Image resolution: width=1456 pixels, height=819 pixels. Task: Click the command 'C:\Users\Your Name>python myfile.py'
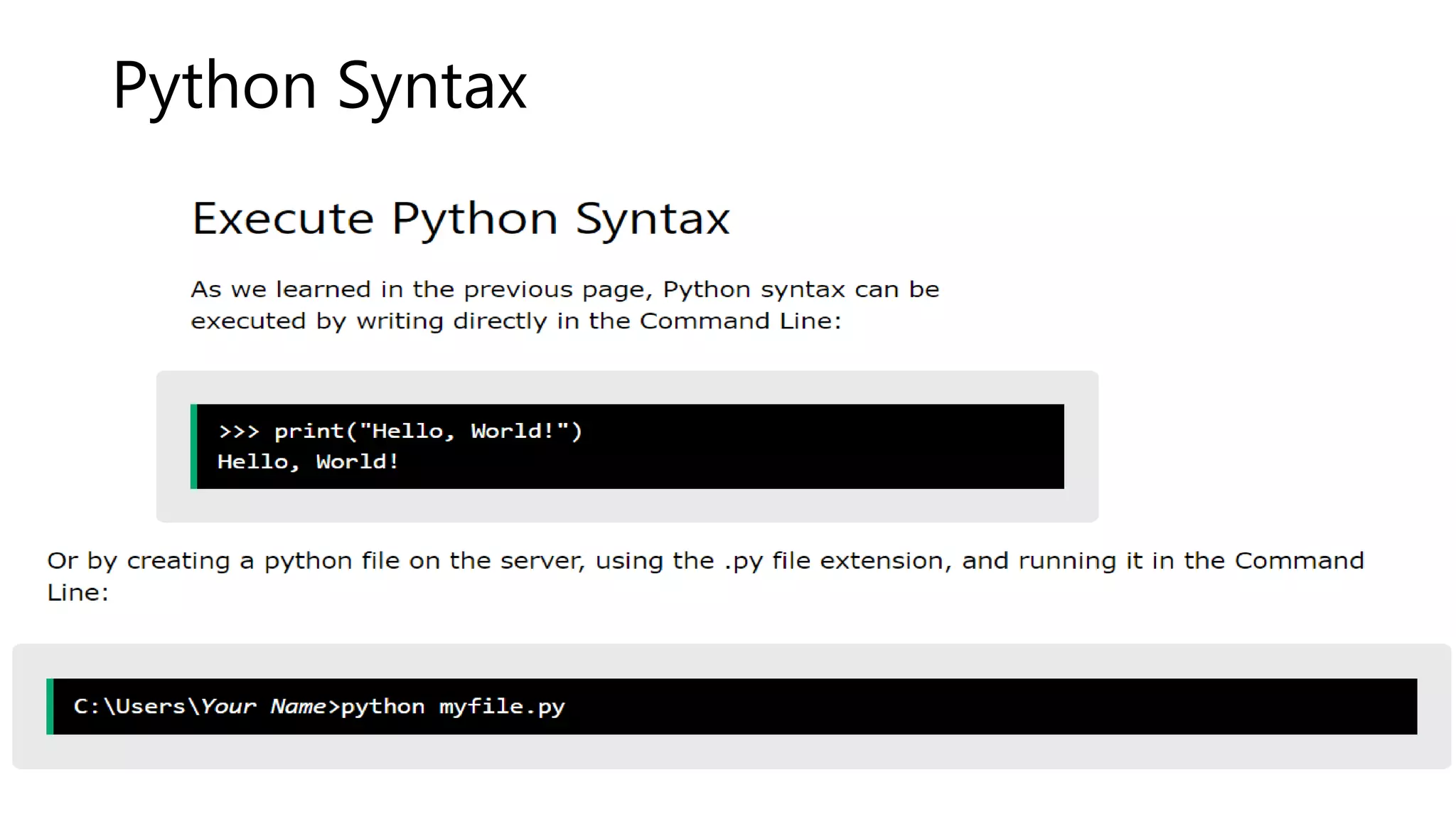coord(319,707)
